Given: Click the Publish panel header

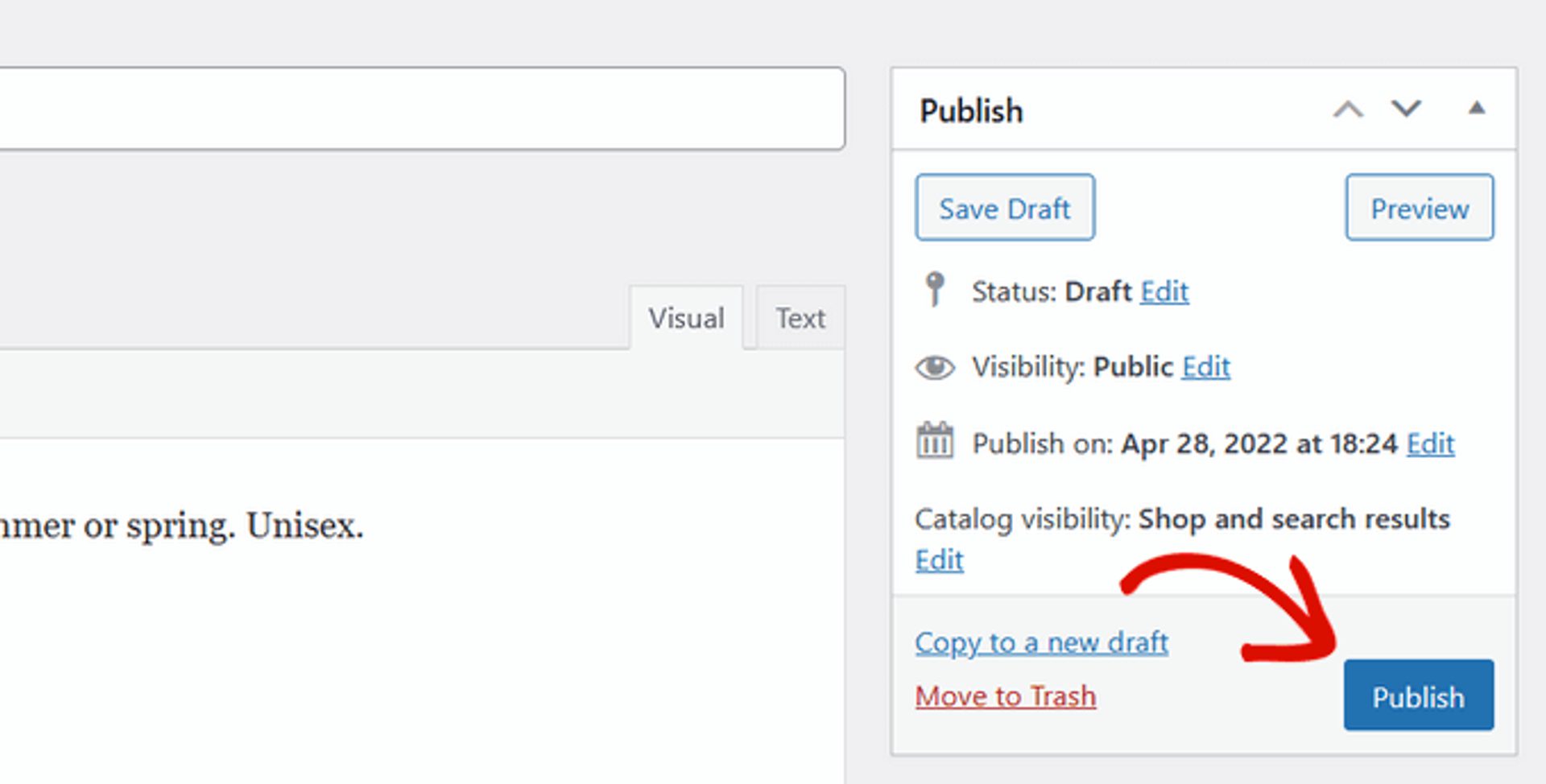Looking at the screenshot, I should click(x=971, y=110).
